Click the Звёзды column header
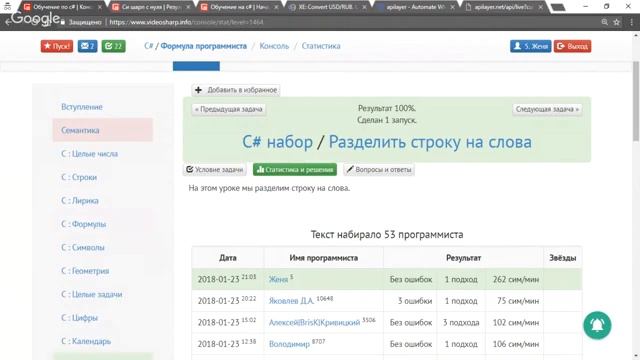 coord(562,258)
